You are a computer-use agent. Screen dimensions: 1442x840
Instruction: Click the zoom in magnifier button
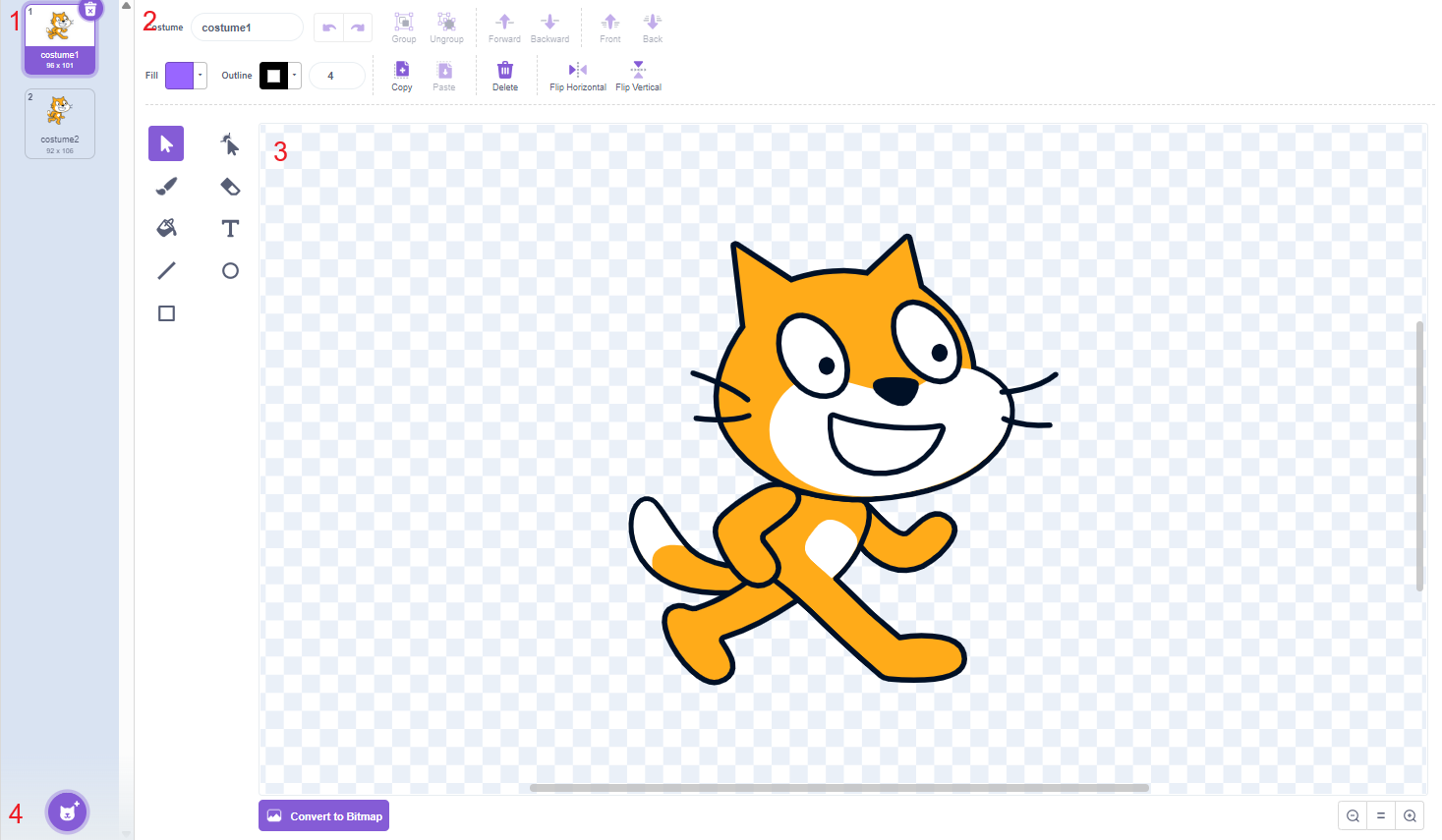click(1410, 815)
